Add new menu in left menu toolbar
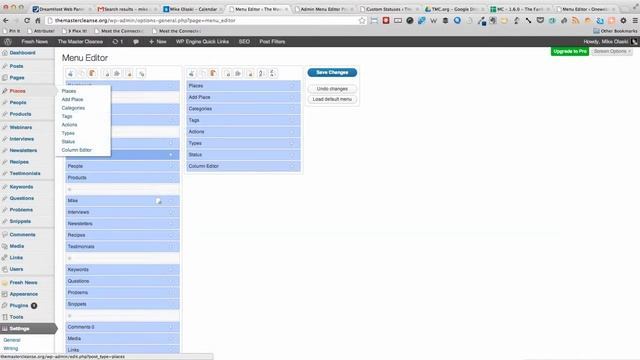 click(x=106, y=73)
